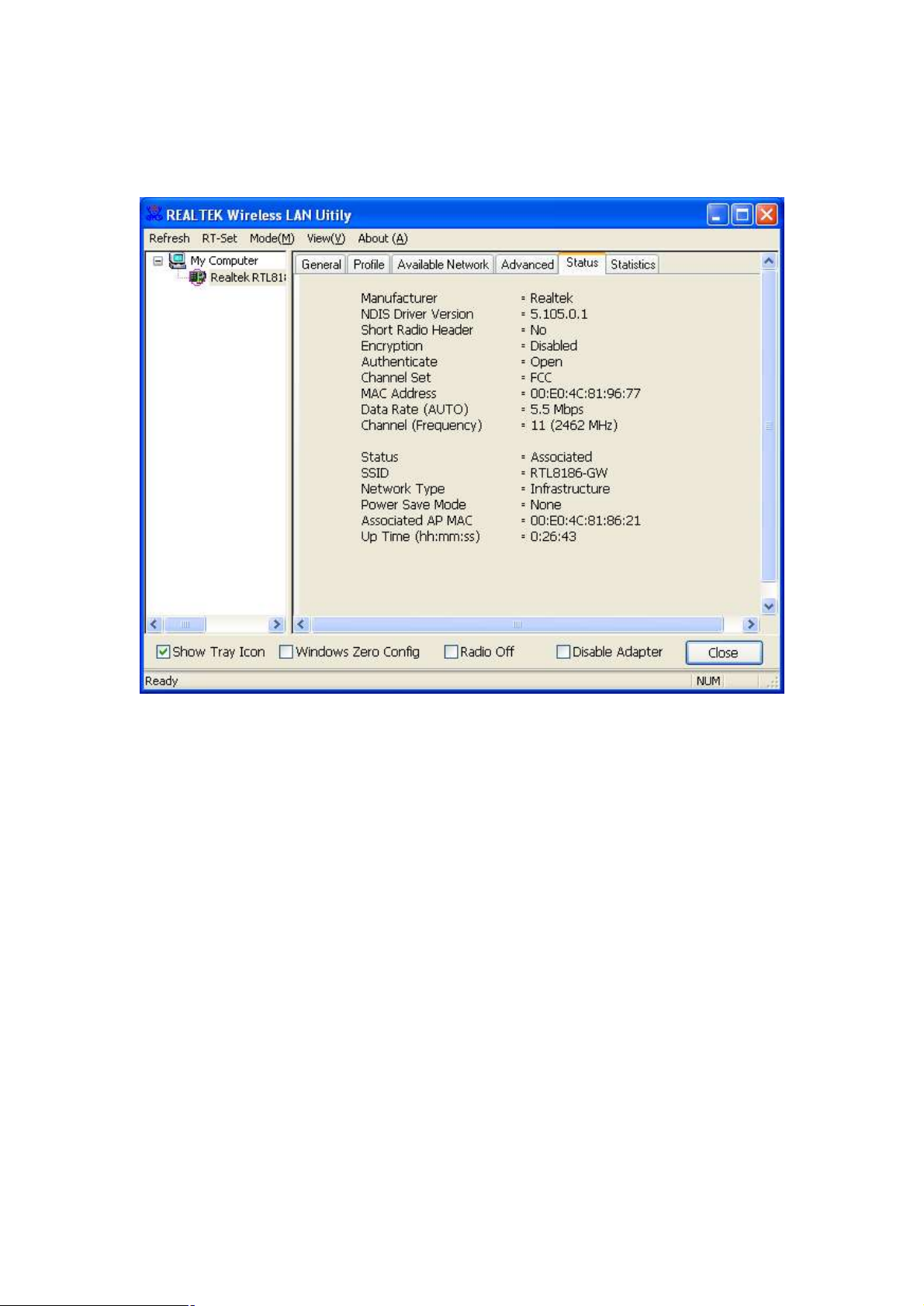Screen dimensions: 924x1306
Task: Click the tree pane scroll left arrow
Action: coord(154,624)
